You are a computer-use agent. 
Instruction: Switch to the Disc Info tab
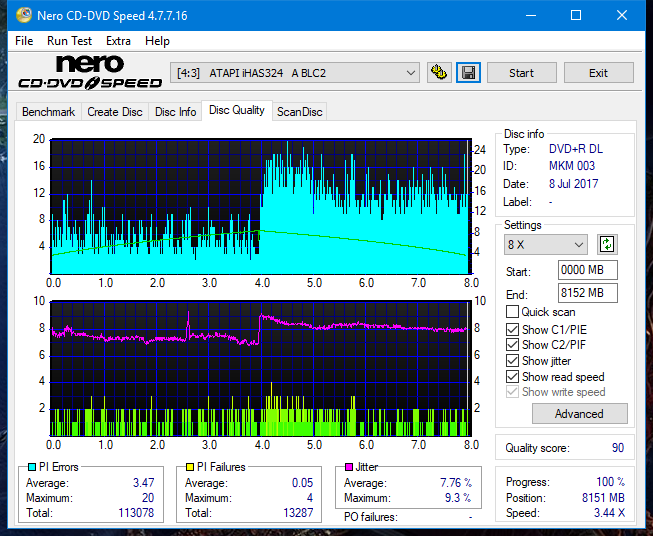click(x=175, y=112)
